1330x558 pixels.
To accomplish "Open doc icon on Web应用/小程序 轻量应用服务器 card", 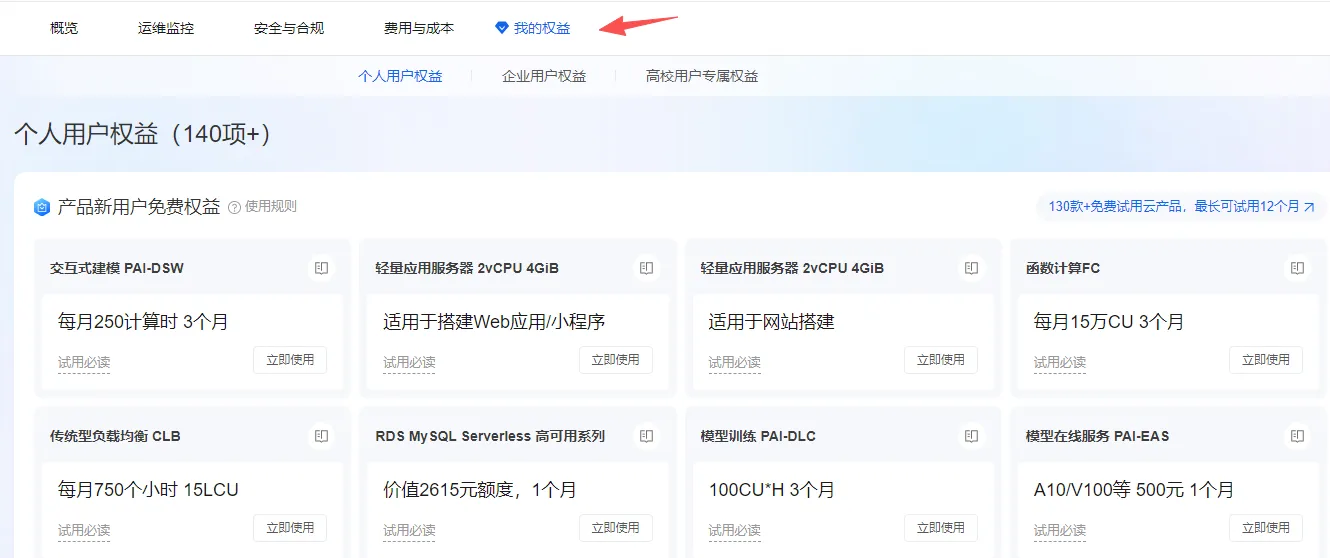I will 647,268.
